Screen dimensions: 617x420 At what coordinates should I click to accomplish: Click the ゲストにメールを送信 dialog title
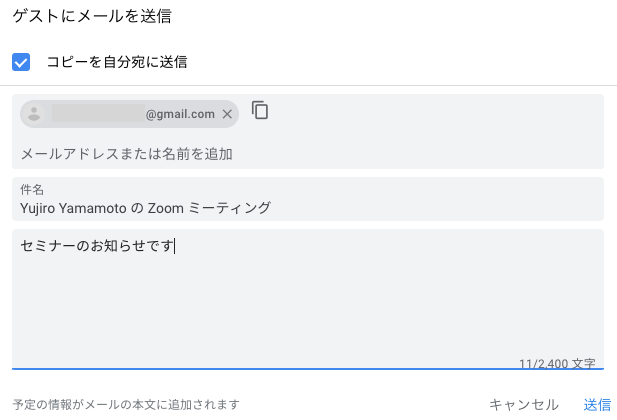[x=92, y=16]
